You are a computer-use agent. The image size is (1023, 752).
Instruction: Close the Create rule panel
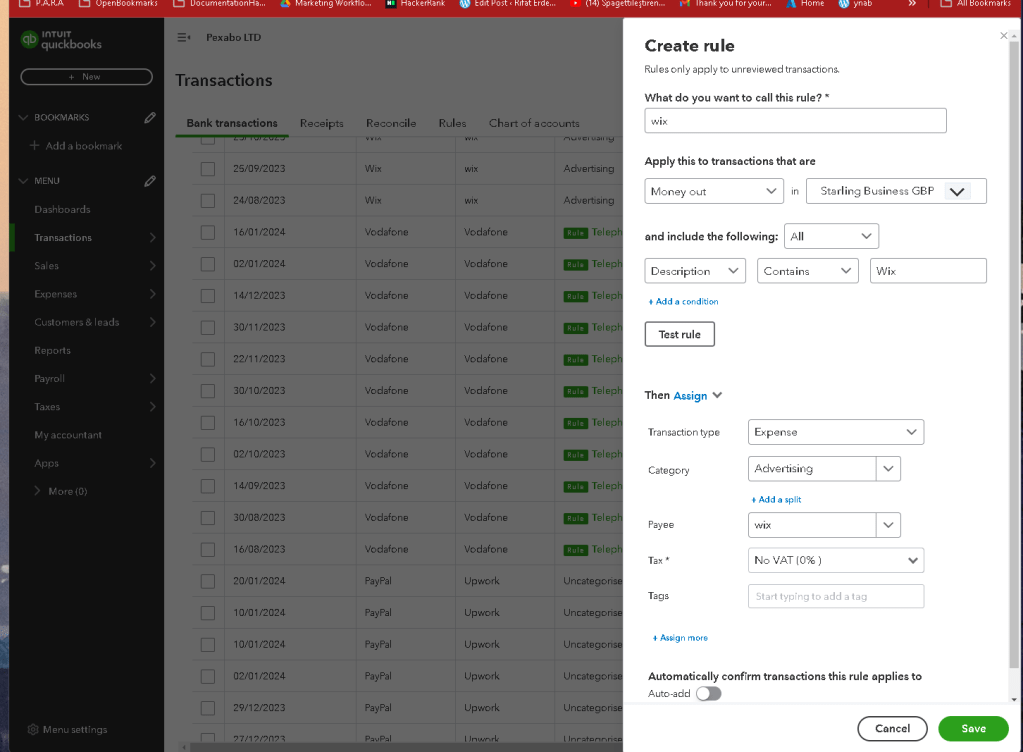pyautogui.click(x=1003, y=36)
